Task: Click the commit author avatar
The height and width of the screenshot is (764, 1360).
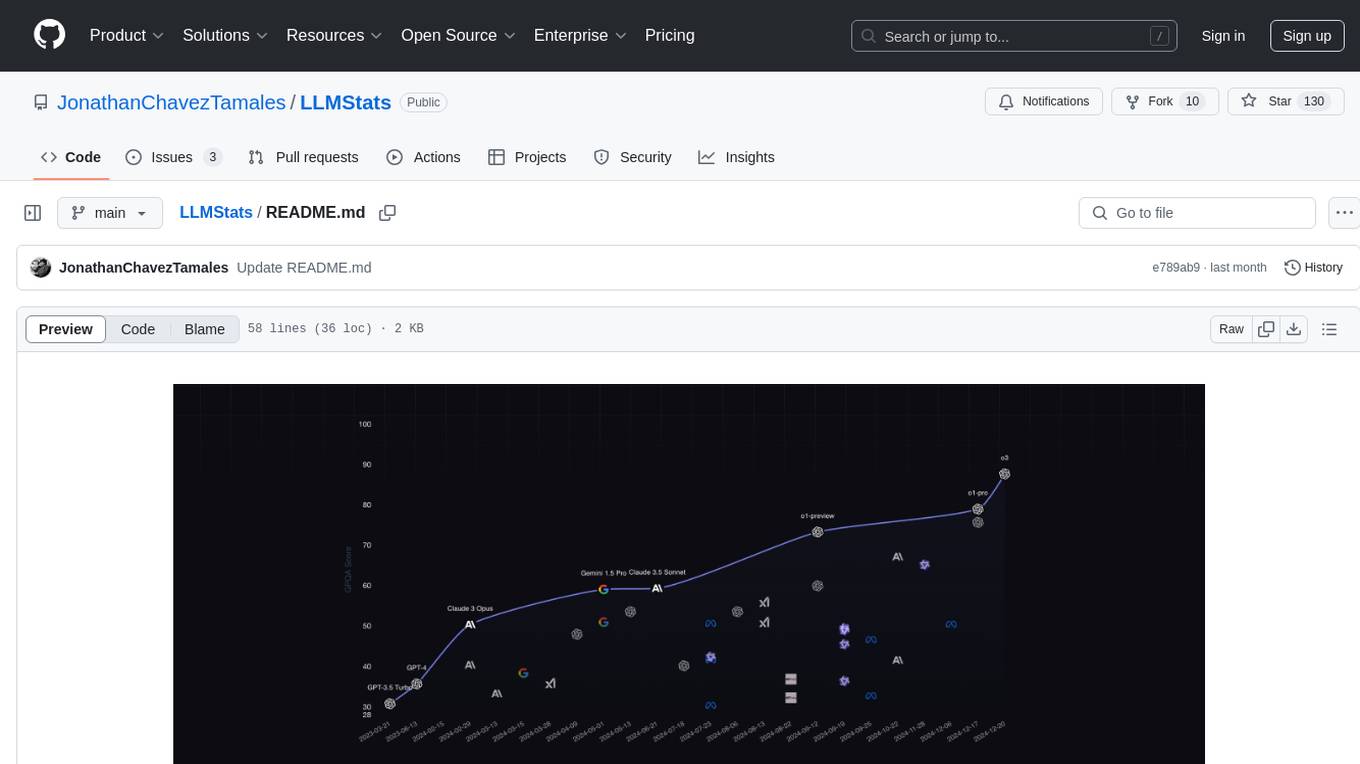Action: click(x=41, y=268)
